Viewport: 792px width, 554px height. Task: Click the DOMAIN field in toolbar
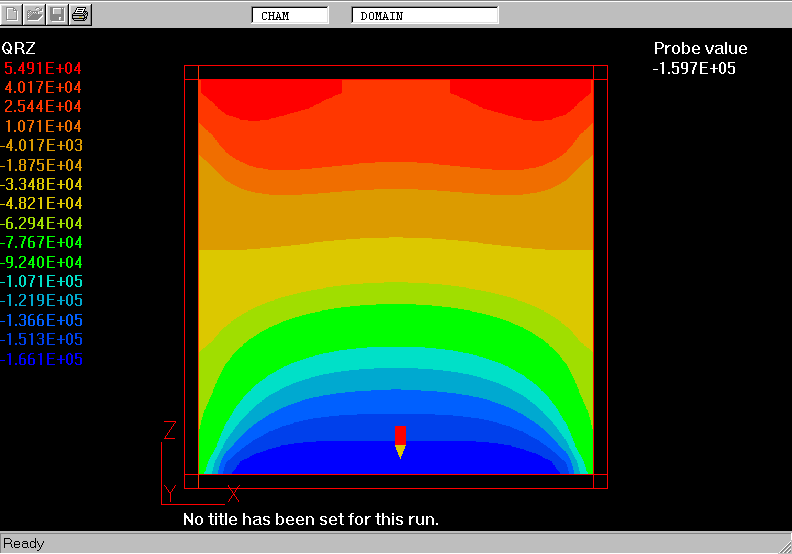pyautogui.click(x=425, y=16)
